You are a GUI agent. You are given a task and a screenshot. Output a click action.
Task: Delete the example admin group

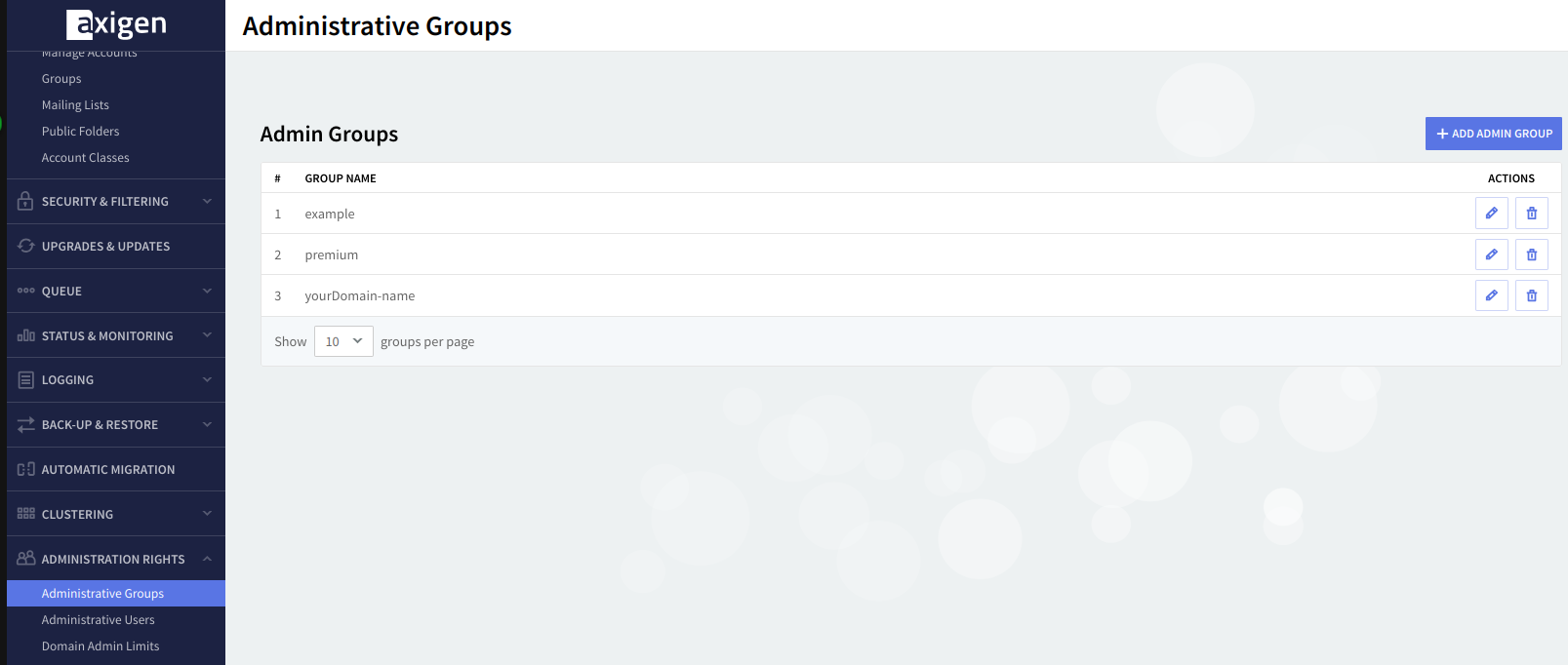tap(1531, 214)
